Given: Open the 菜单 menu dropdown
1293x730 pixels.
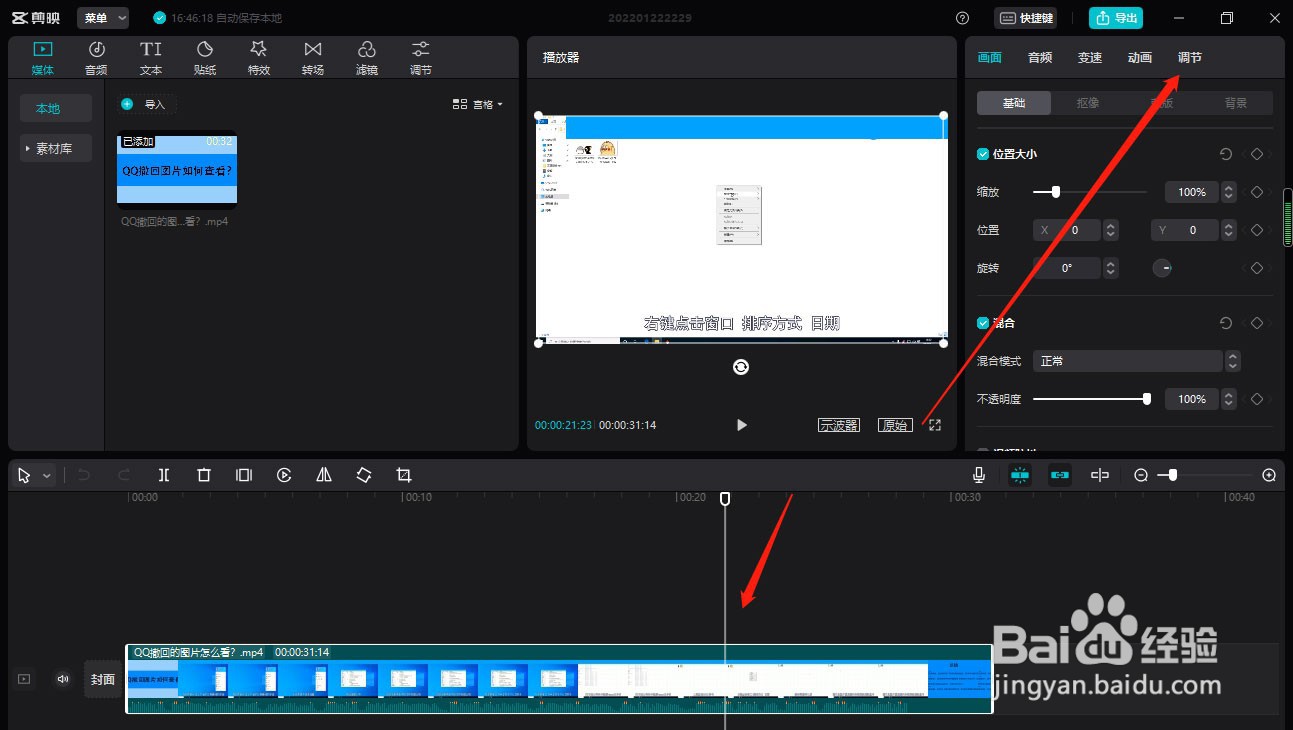Looking at the screenshot, I should pos(103,18).
